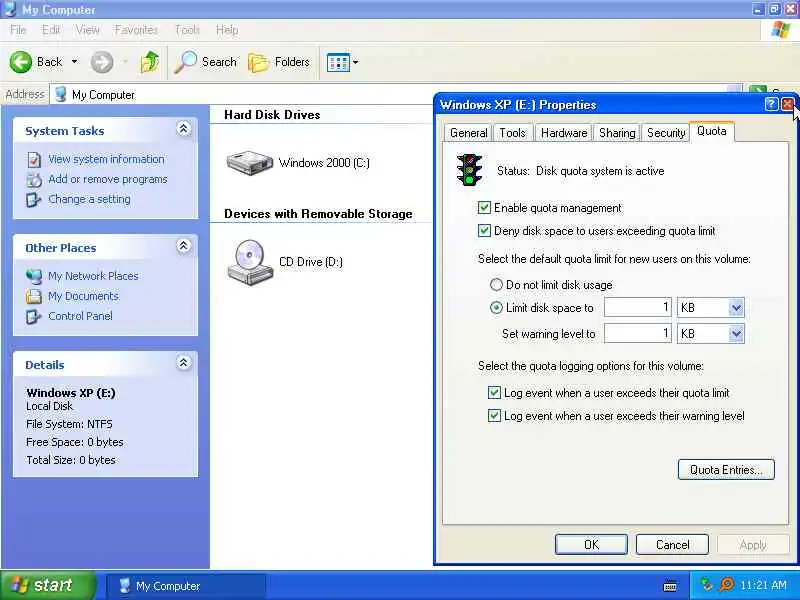
Task: Click the Control Panel icon in Other Places
Action: [x=34, y=316]
